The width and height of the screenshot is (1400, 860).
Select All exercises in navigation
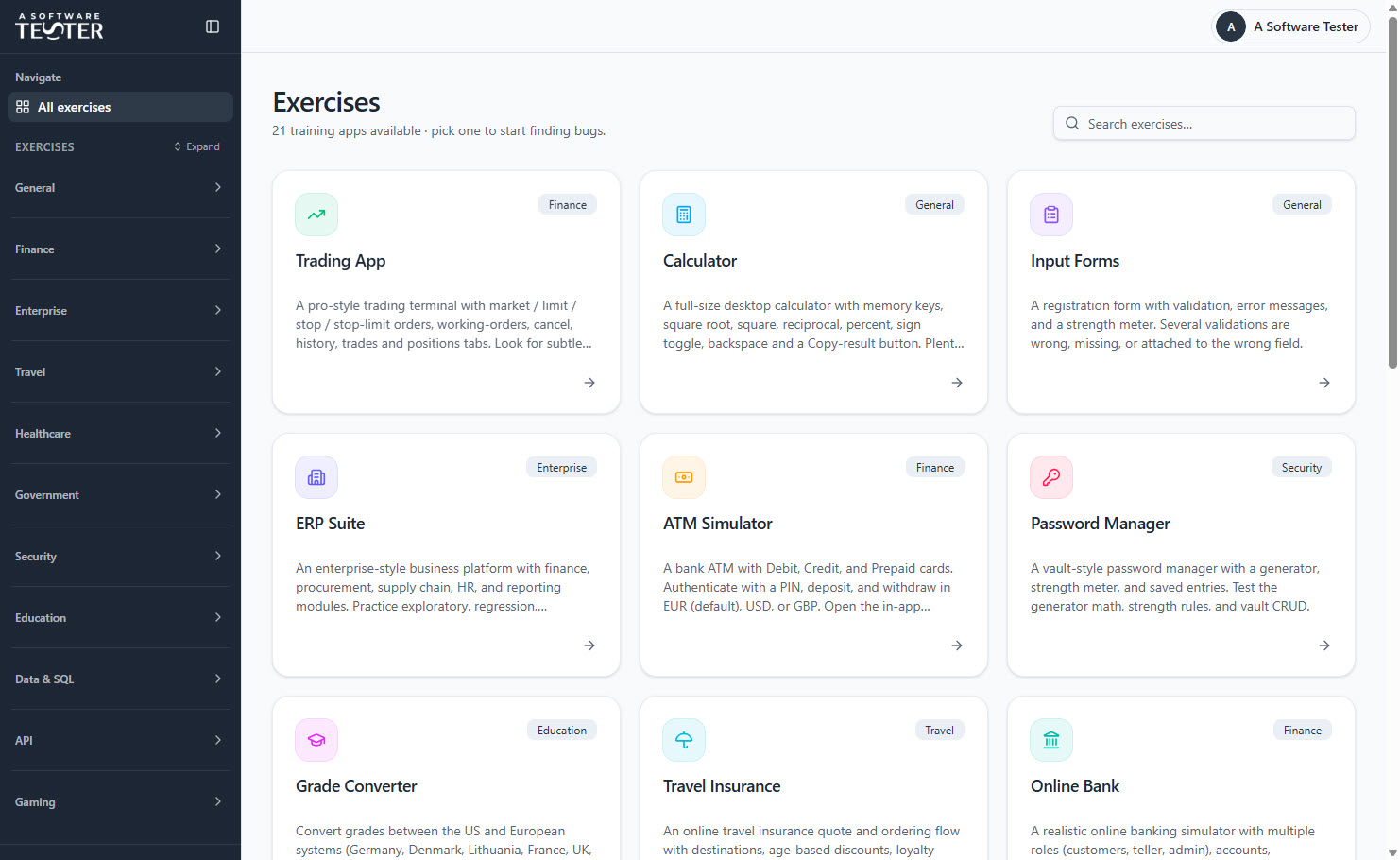pyautogui.click(x=120, y=107)
